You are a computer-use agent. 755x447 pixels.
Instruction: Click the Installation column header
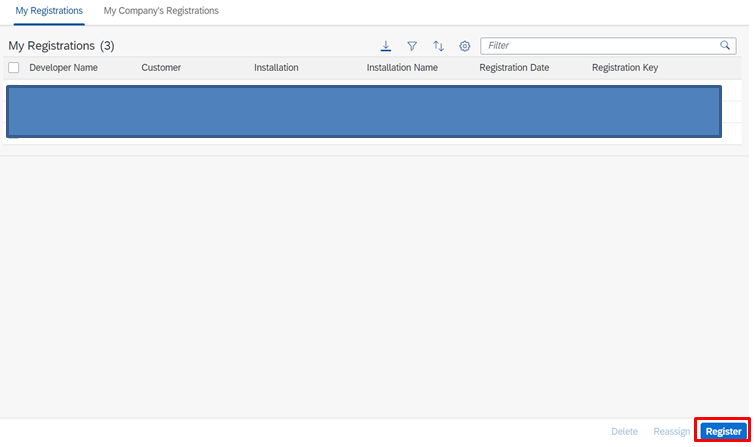(x=276, y=67)
